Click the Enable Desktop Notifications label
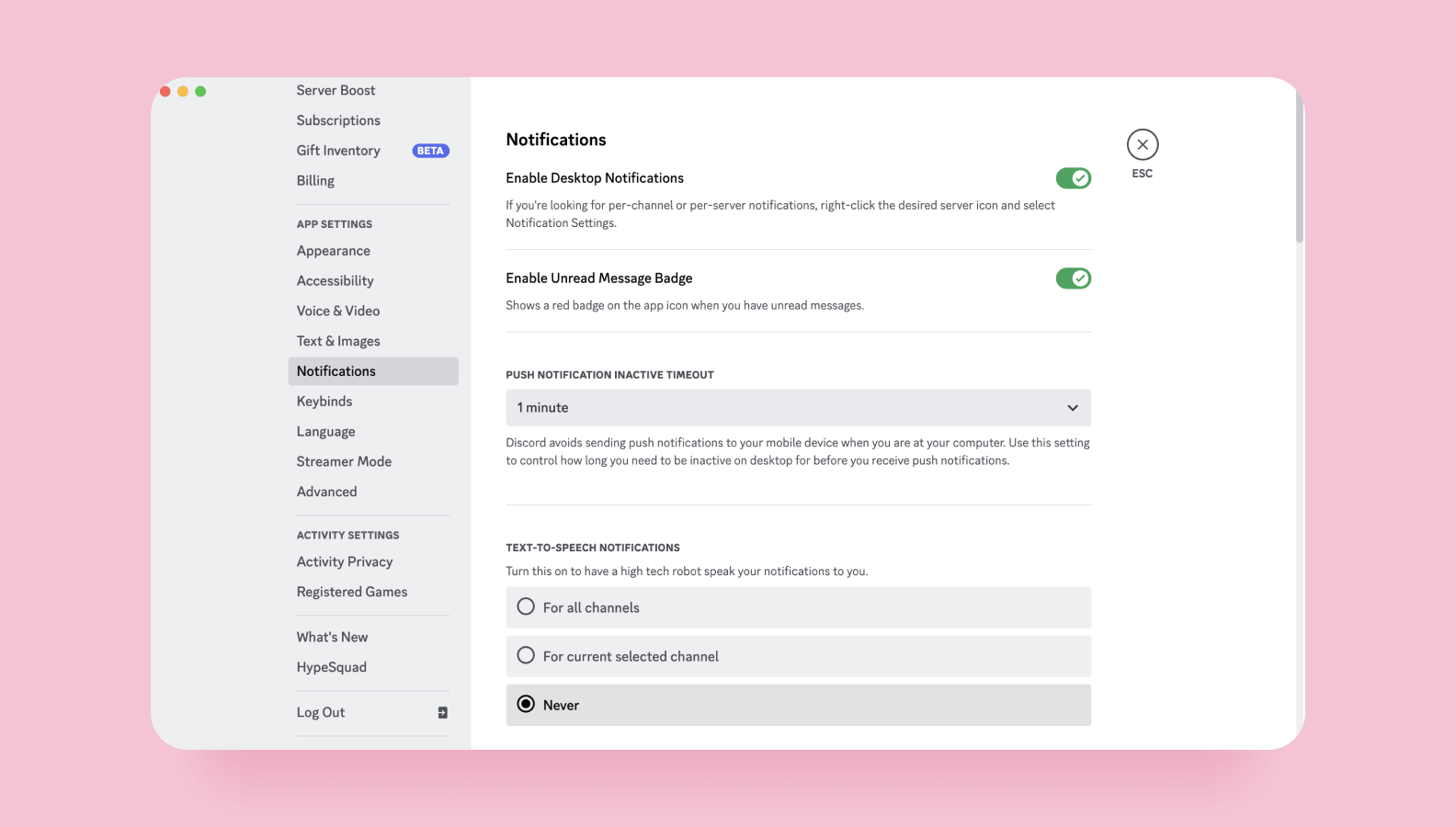This screenshot has width=1456, height=827. click(595, 178)
